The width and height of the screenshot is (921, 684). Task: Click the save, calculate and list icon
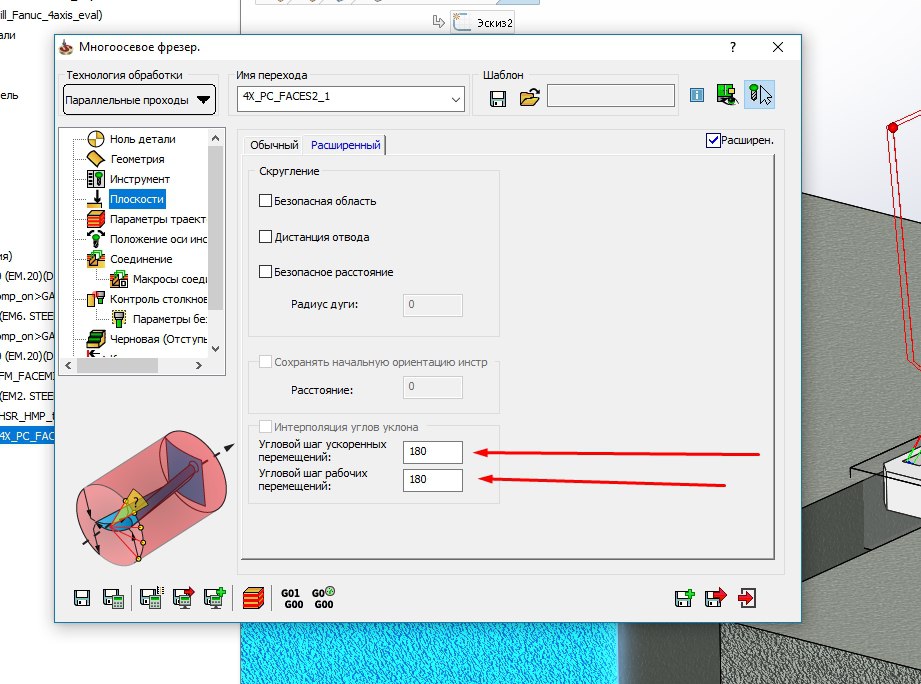(151, 598)
